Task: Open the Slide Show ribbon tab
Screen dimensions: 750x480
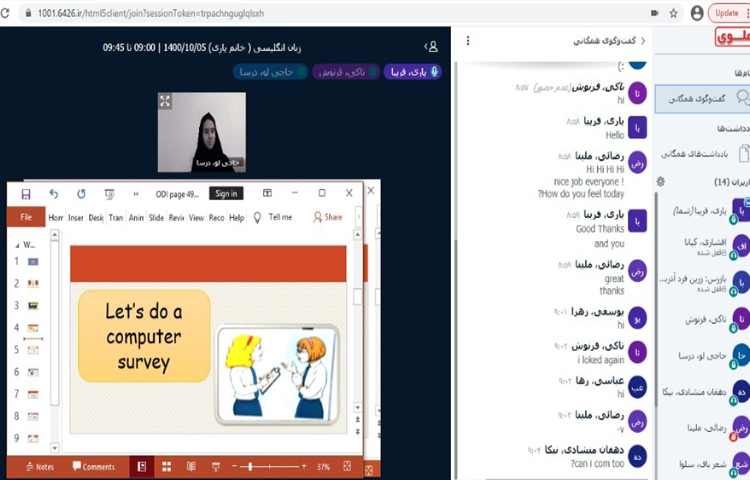Action: (x=156, y=218)
